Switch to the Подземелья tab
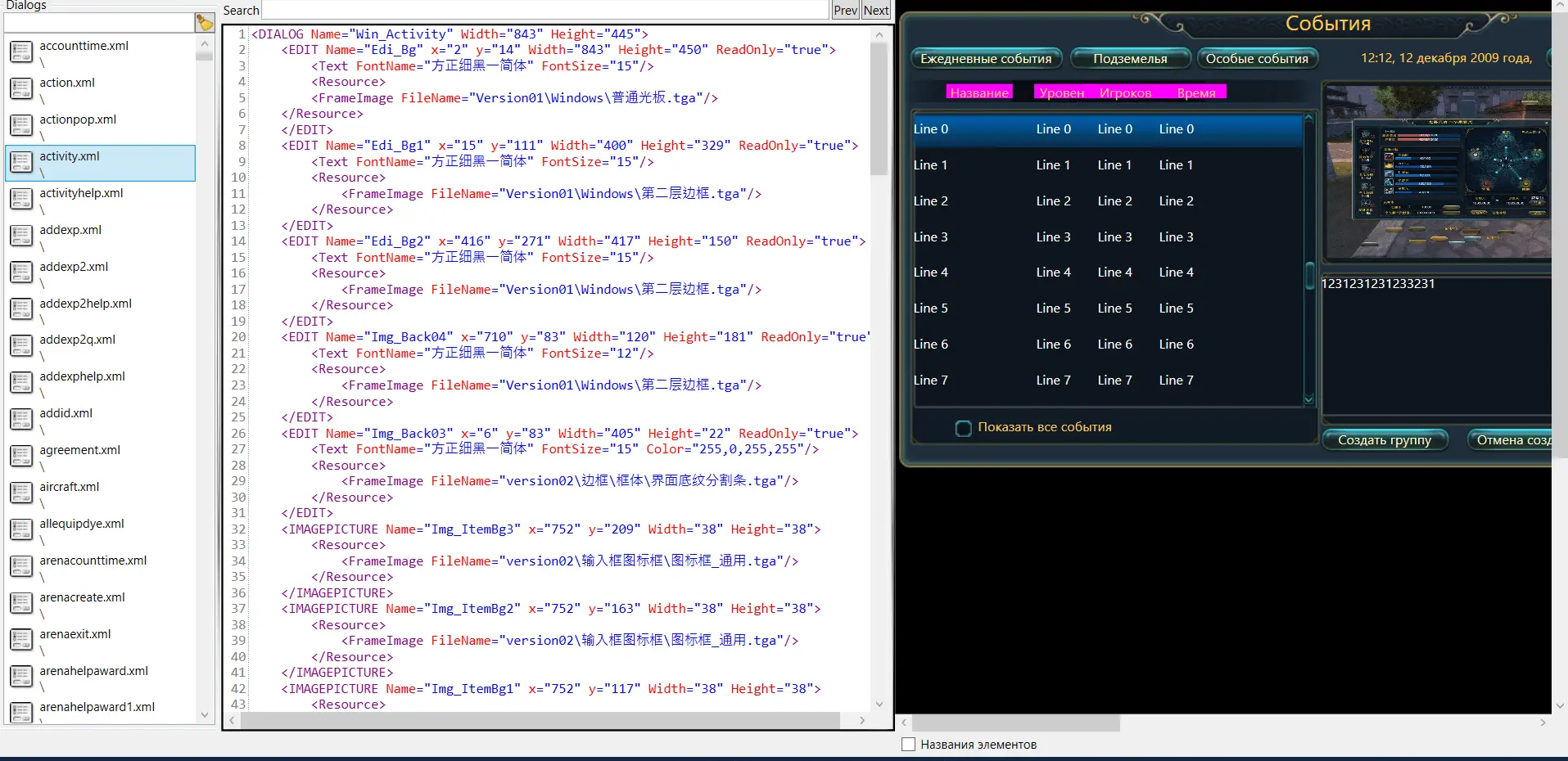This screenshot has height=761, width=1568. tap(1130, 59)
